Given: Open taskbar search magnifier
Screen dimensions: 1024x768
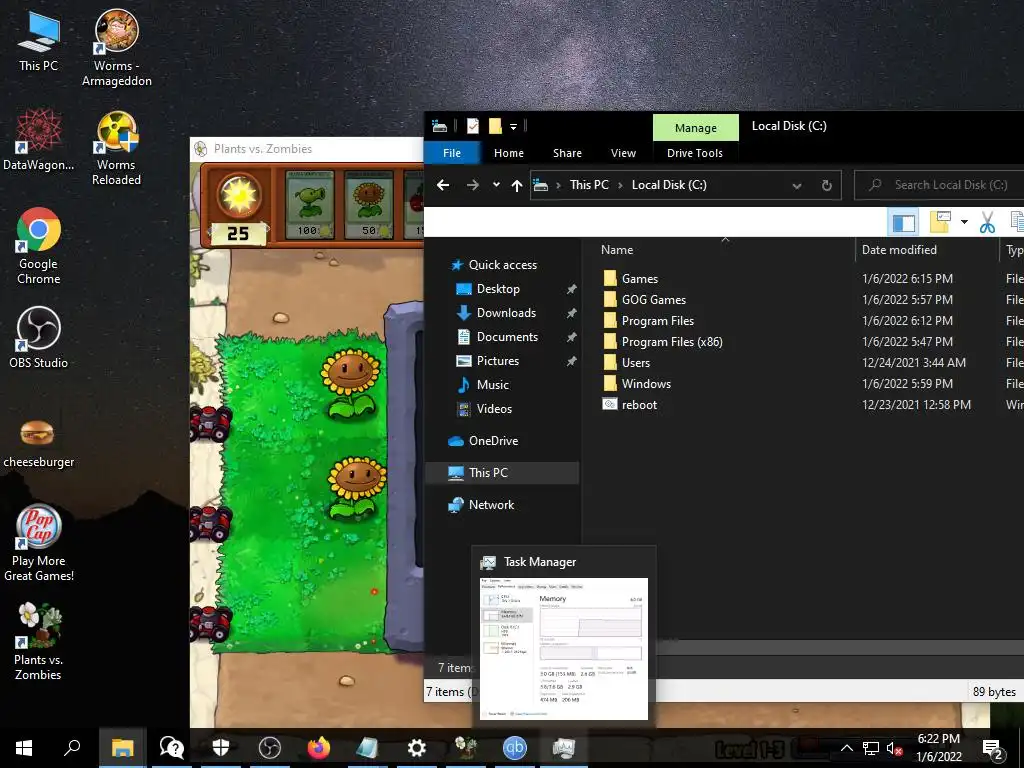Looking at the screenshot, I should (x=72, y=748).
